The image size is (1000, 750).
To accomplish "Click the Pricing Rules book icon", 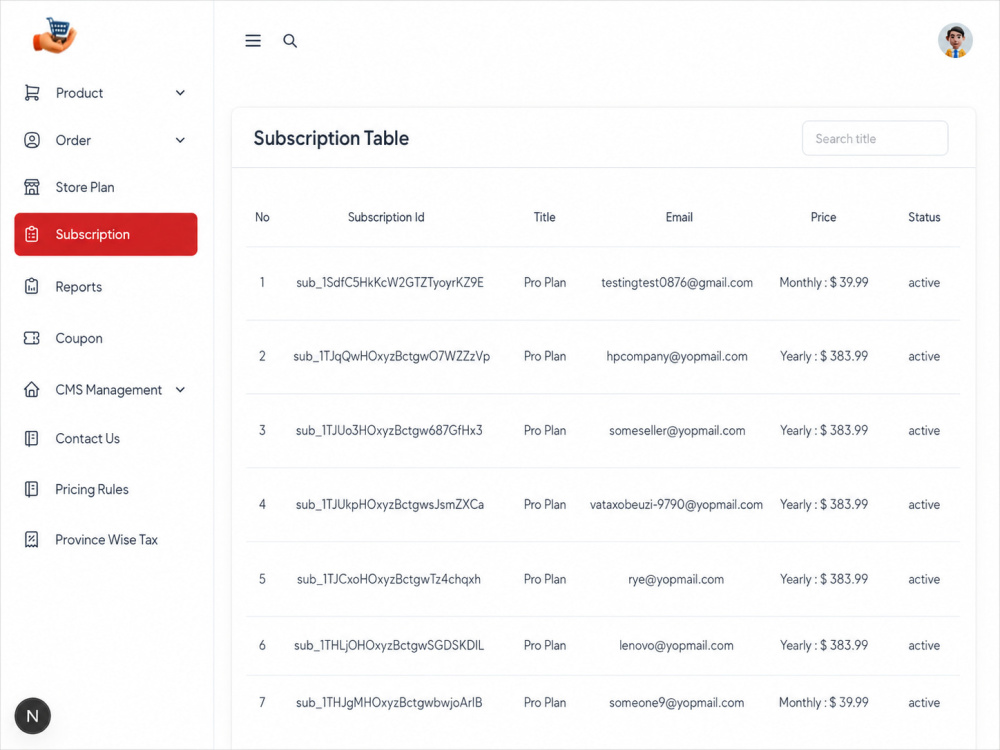I will coord(32,489).
